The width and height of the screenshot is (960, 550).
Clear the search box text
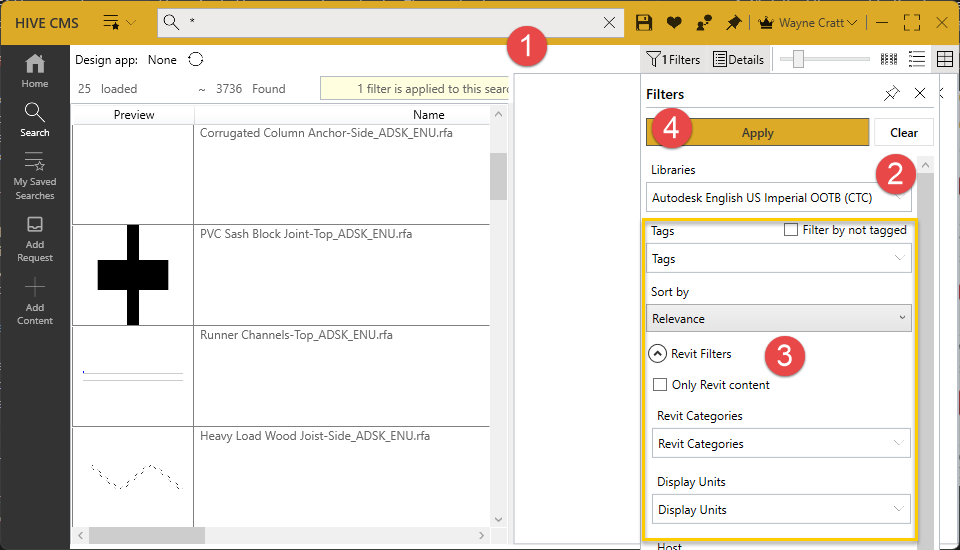[609, 23]
